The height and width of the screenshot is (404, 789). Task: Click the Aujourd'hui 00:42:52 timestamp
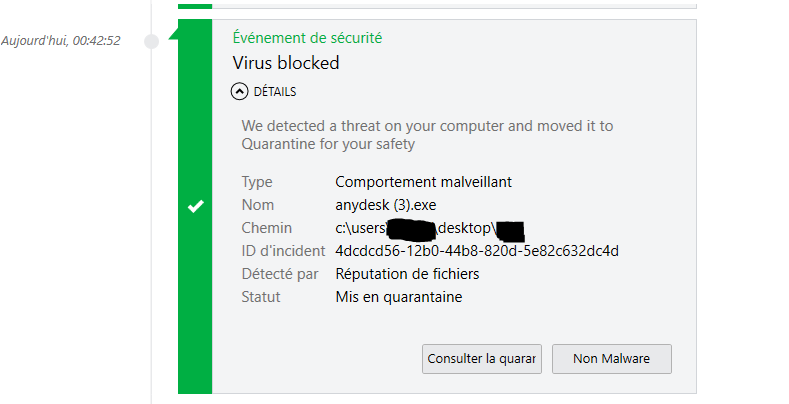tap(61, 42)
